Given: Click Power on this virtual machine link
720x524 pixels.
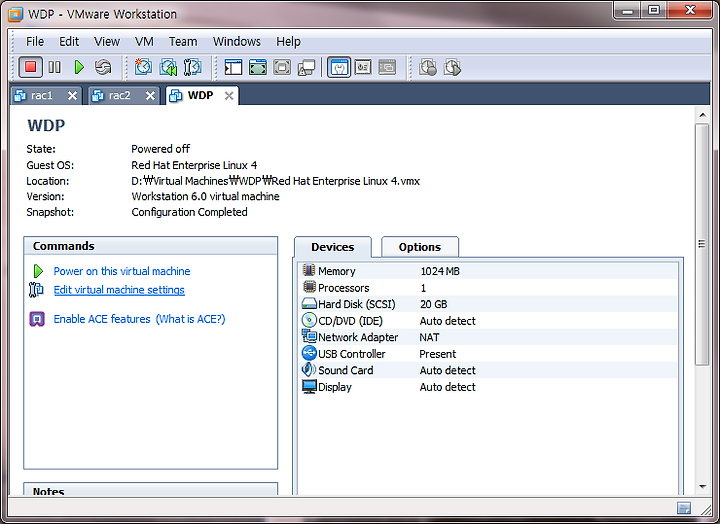Looking at the screenshot, I should coord(122,271).
